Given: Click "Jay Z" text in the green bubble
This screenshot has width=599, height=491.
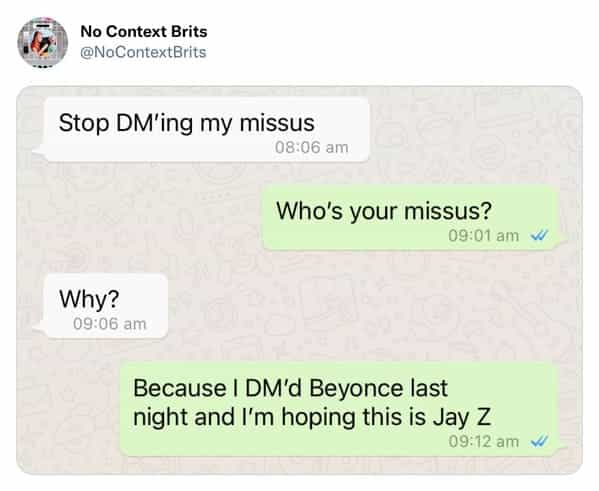Looking at the screenshot, I should (462, 417).
